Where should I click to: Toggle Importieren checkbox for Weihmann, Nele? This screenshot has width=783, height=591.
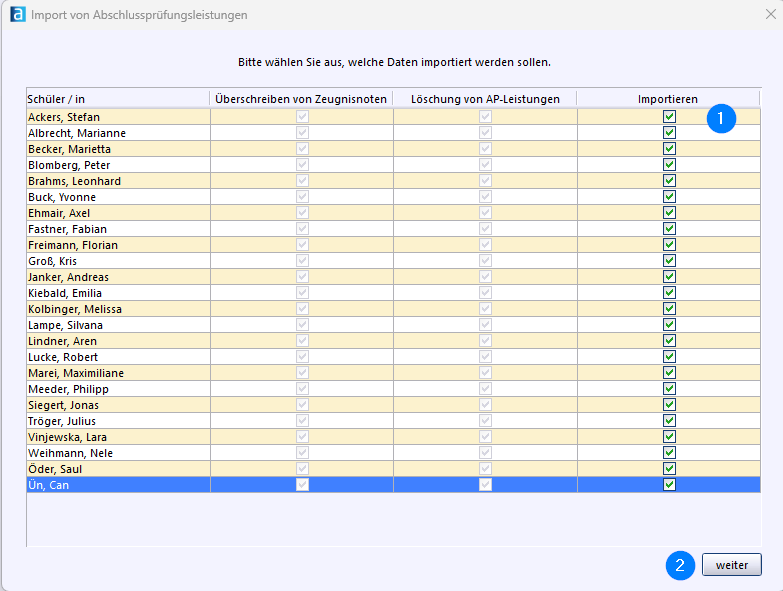[x=669, y=453]
